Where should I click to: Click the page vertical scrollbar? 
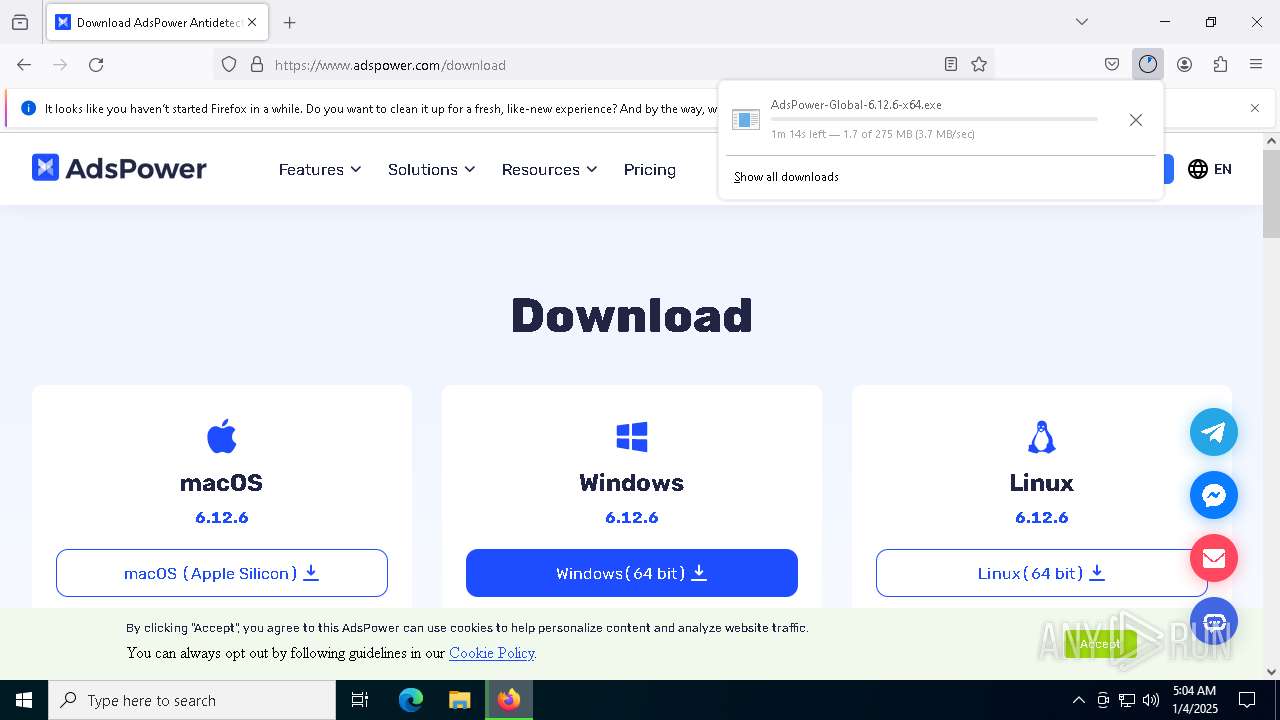coord(1271,194)
